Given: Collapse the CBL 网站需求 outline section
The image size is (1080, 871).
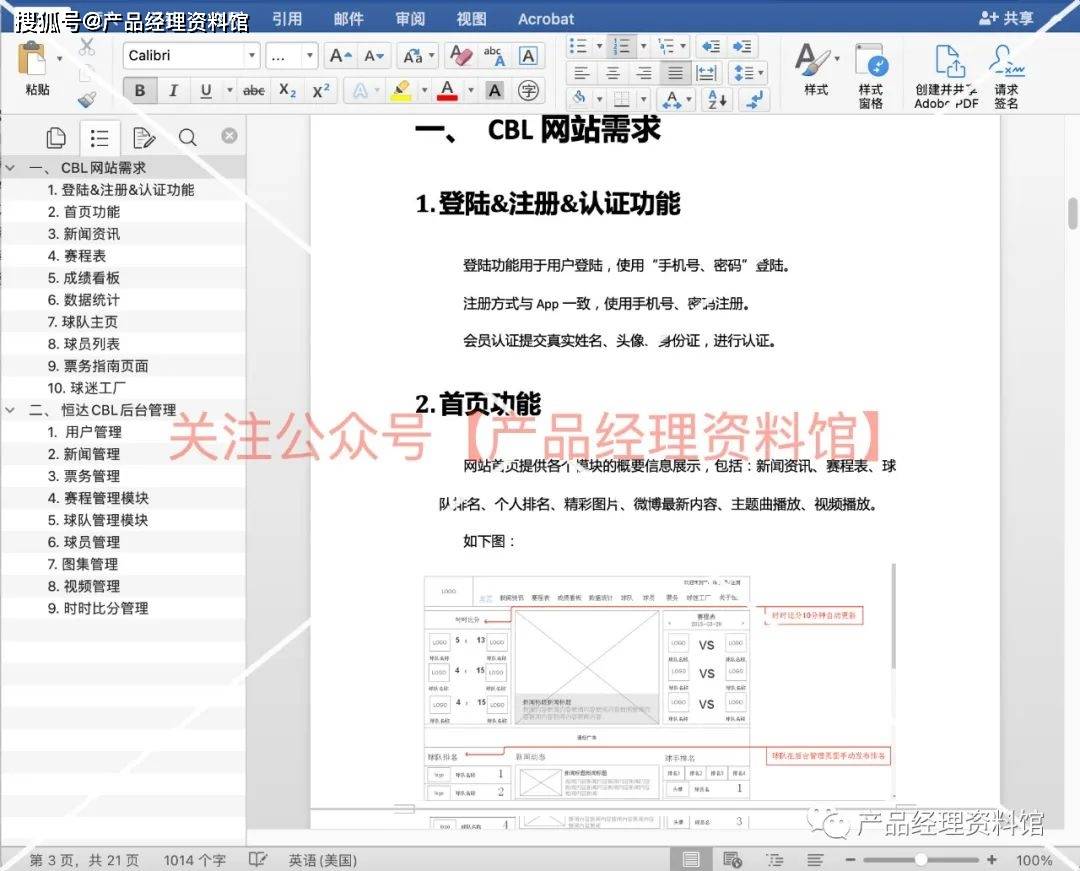Looking at the screenshot, I should [x=10, y=168].
